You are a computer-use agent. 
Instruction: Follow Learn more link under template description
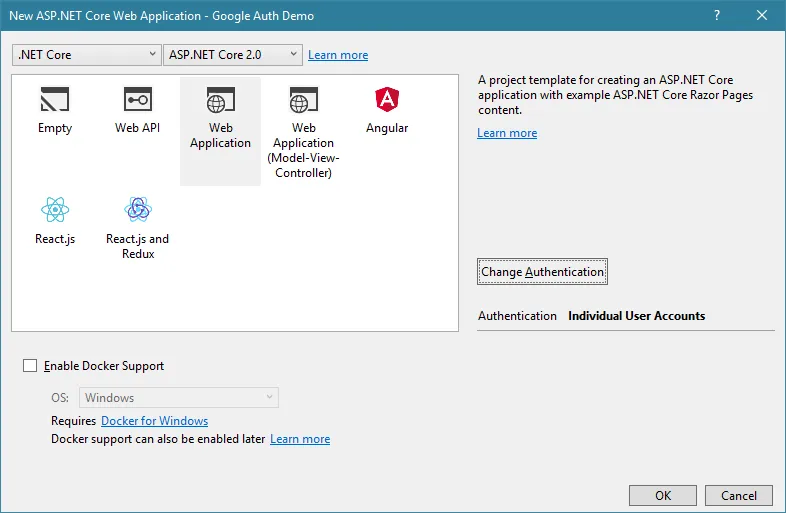pyautogui.click(x=507, y=133)
